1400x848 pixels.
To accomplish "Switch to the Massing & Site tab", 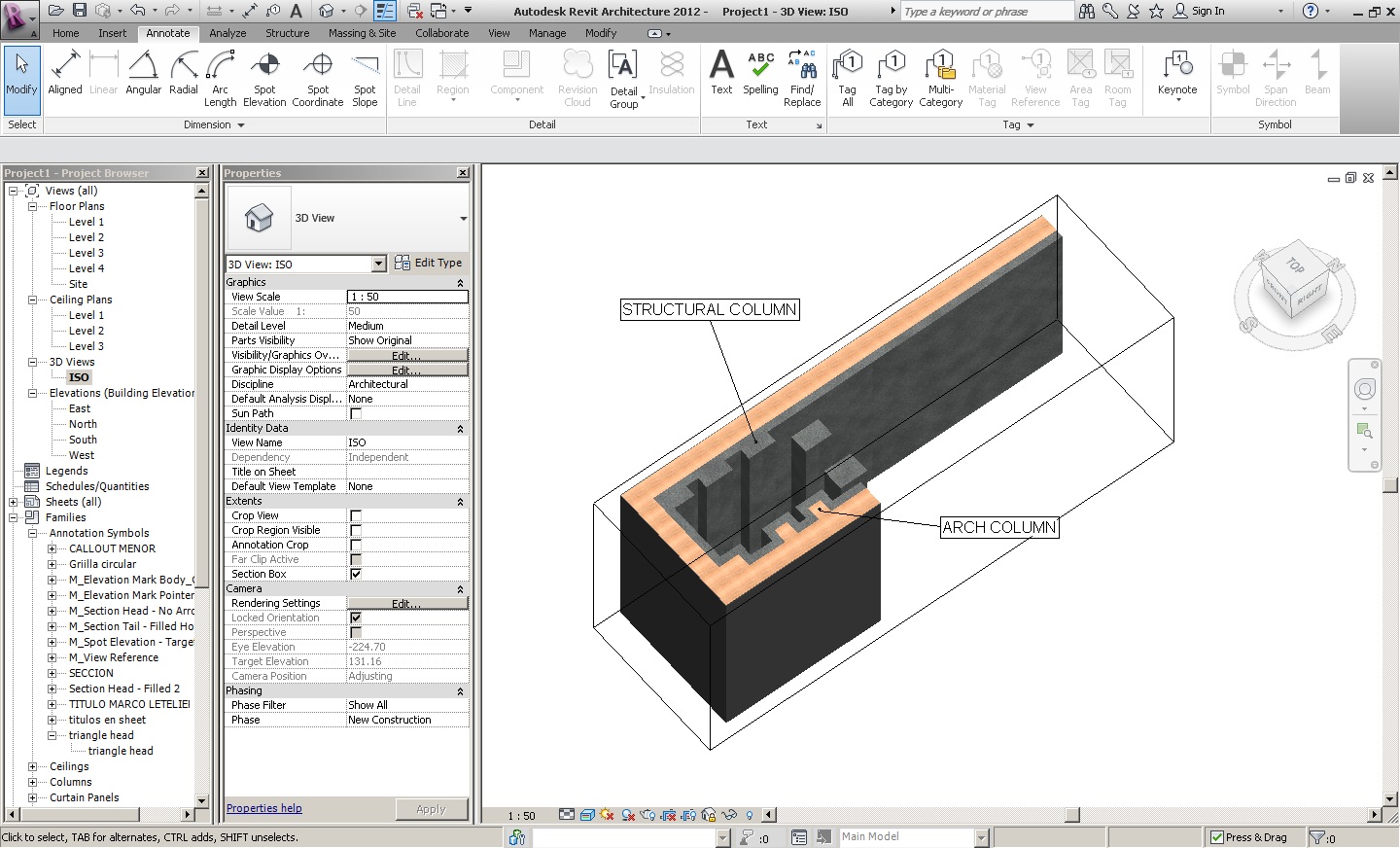I will [362, 33].
